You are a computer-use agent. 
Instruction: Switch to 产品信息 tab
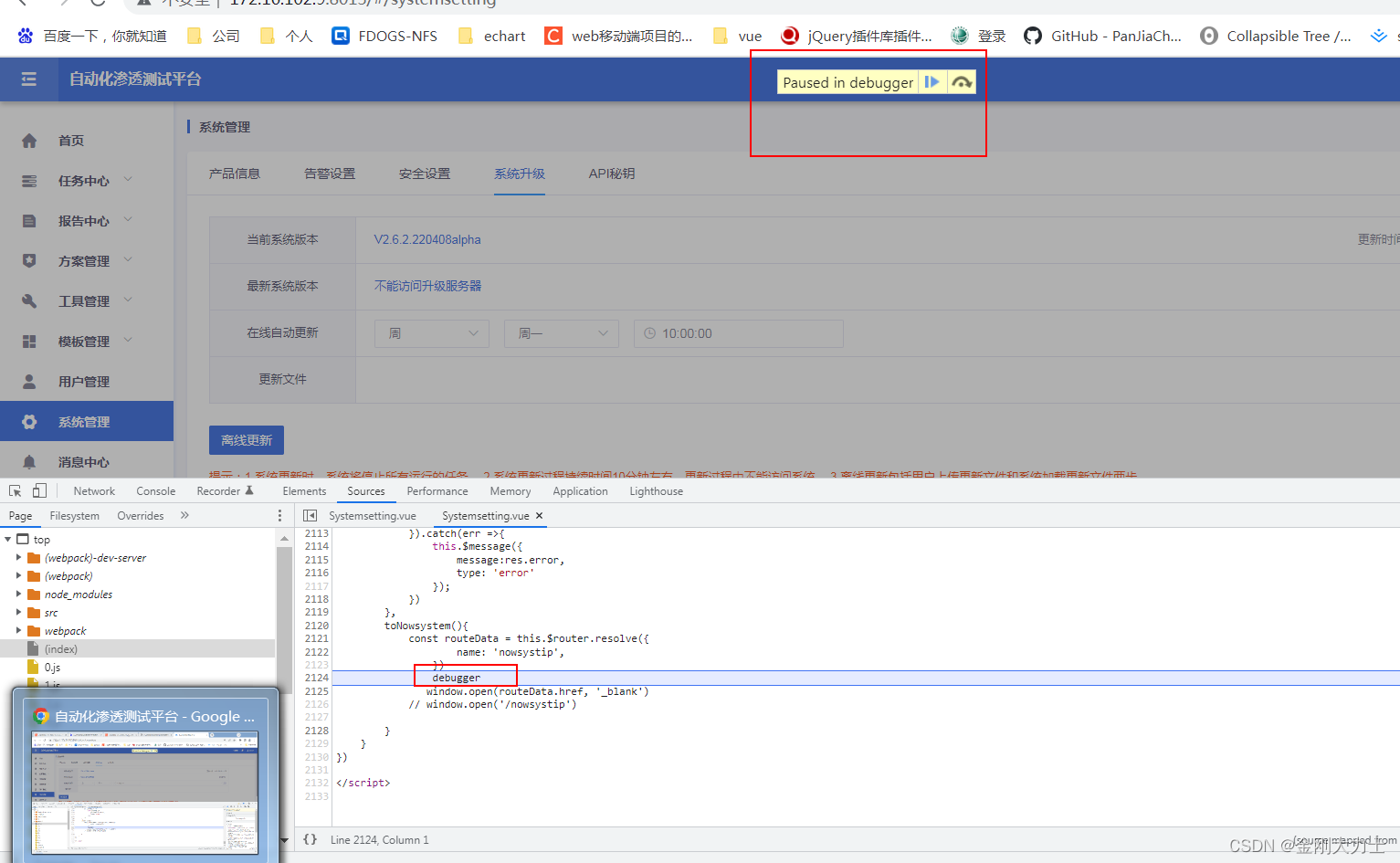click(x=235, y=174)
